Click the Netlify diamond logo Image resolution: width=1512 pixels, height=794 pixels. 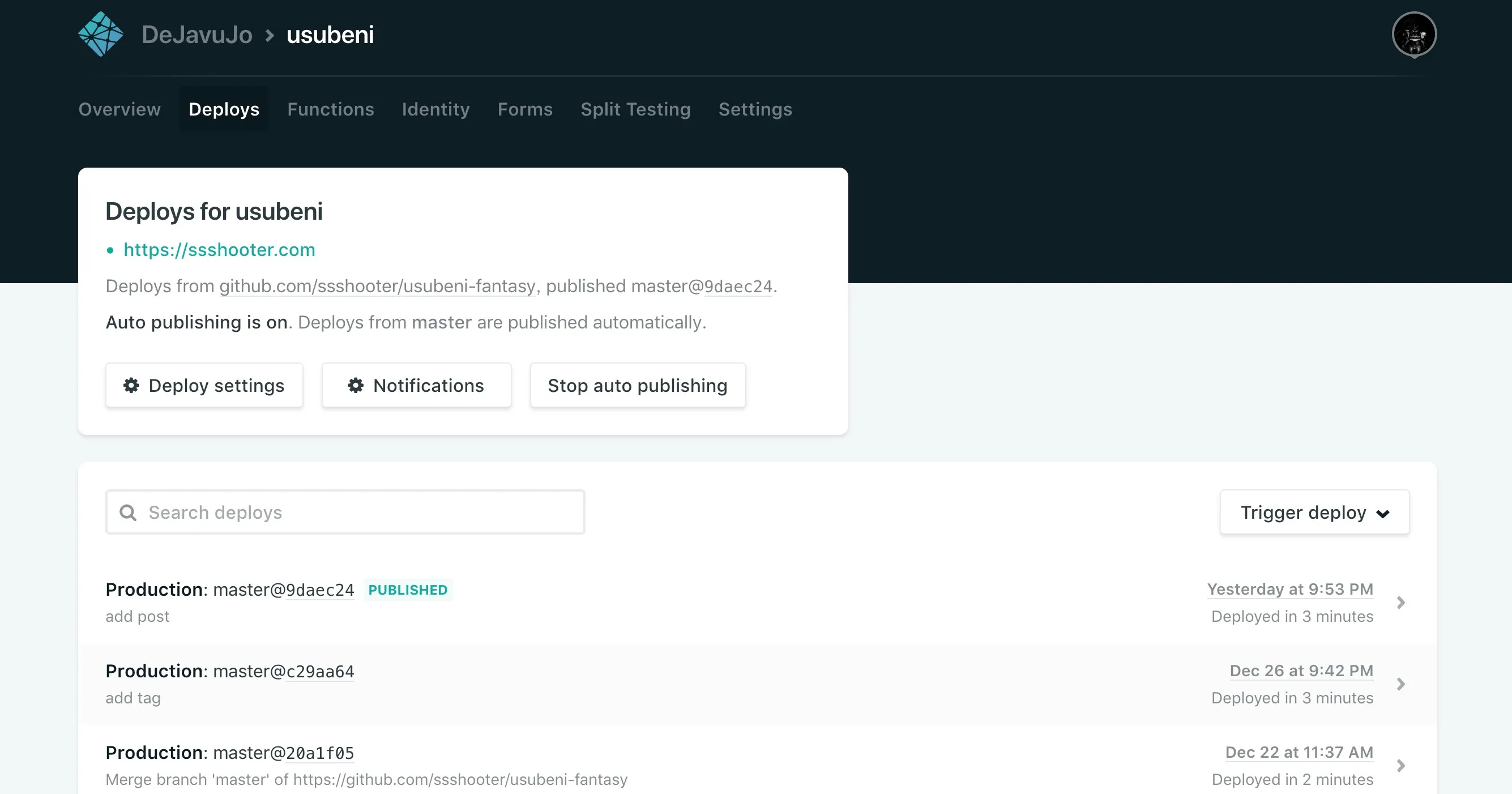coord(100,34)
